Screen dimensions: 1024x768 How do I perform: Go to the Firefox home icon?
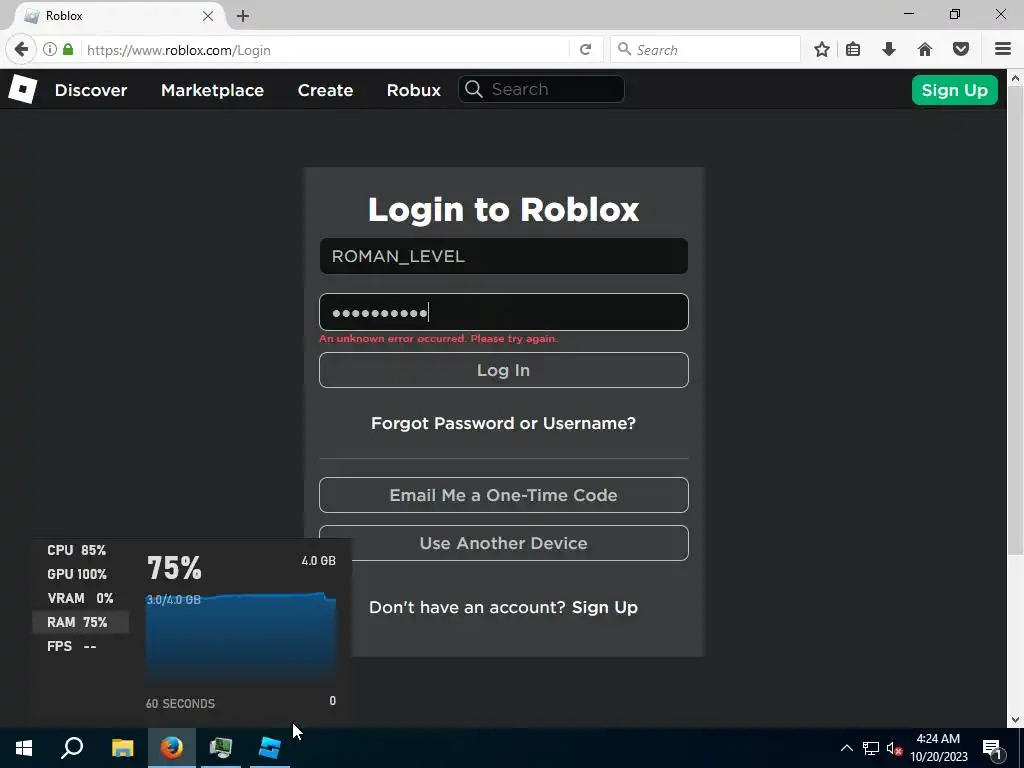(925, 50)
